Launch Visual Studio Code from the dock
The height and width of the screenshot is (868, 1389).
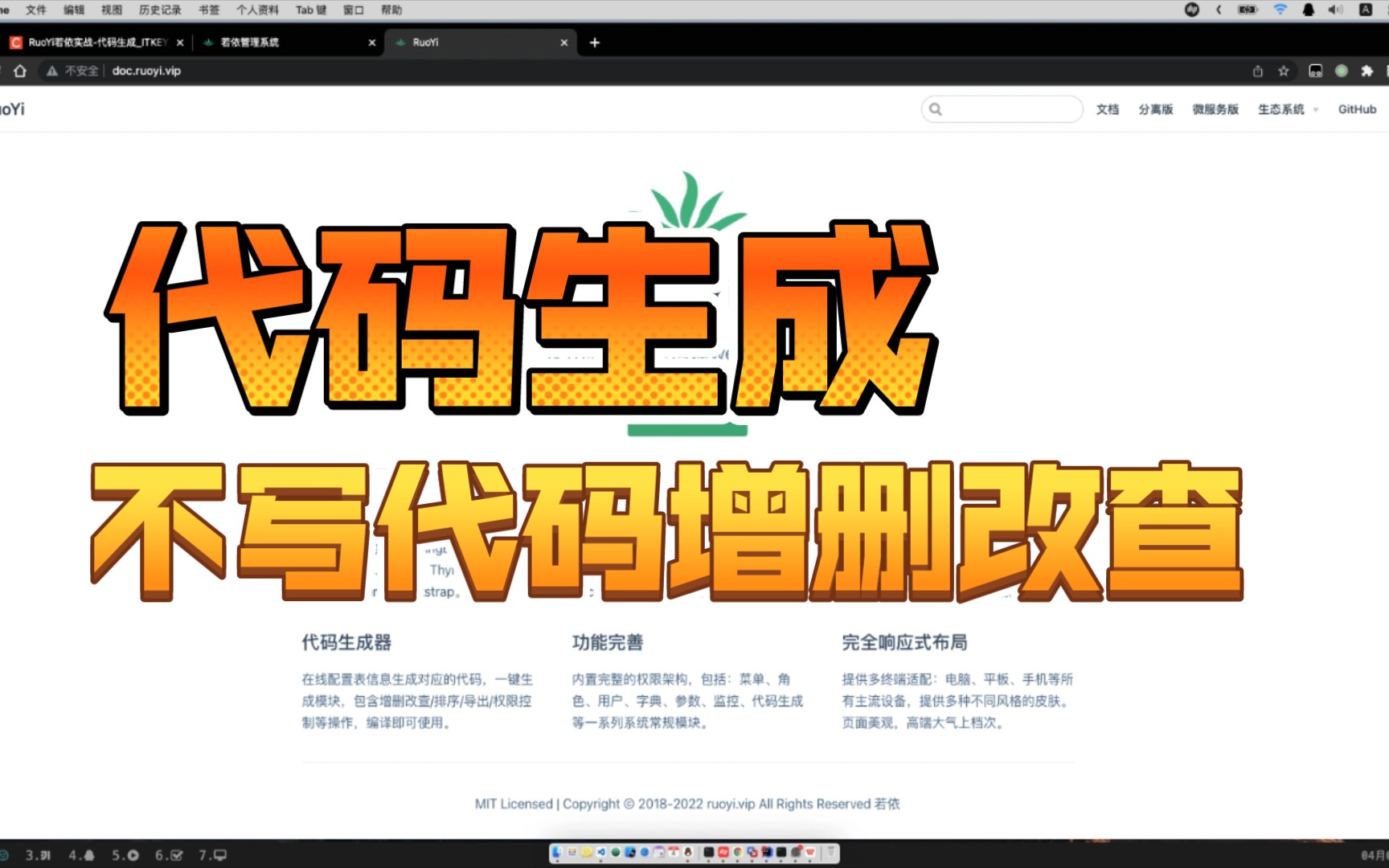pos(600,853)
